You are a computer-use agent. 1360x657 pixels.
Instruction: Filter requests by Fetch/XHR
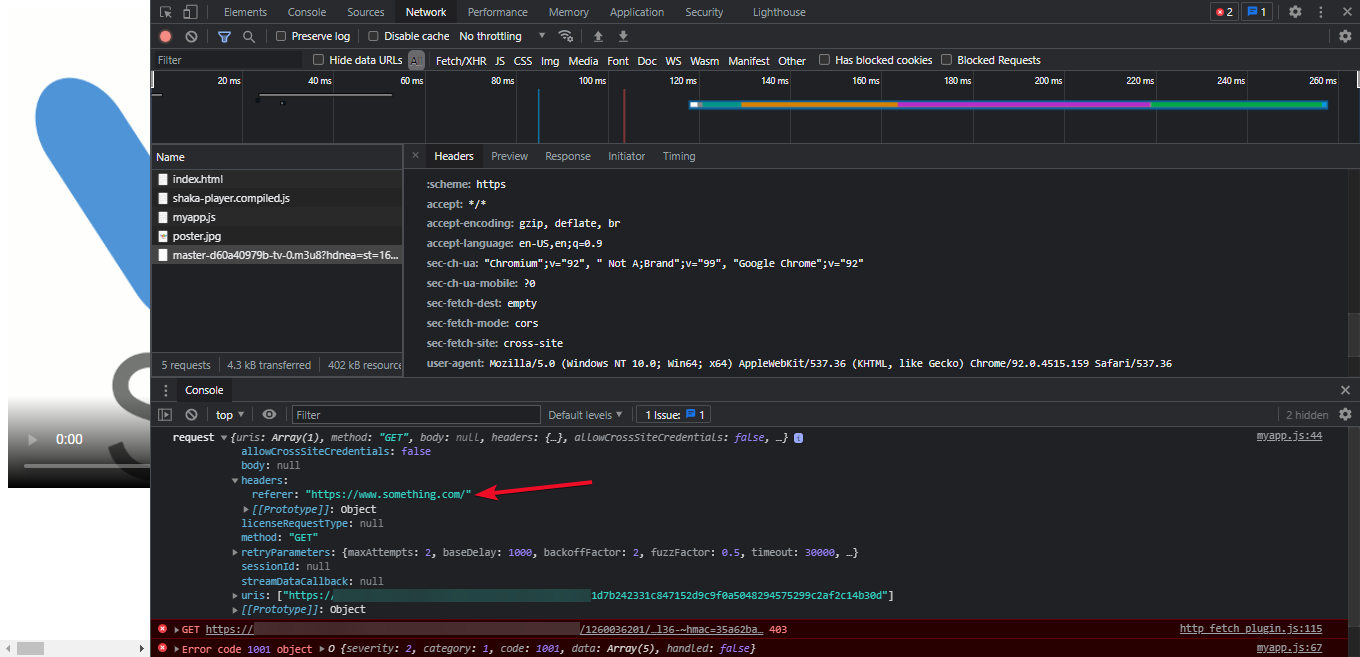[461, 61]
